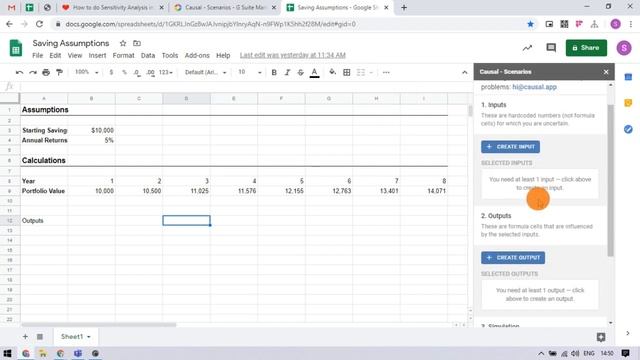Open the font family dropdown
This screenshot has height=360, width=640.
(x=205, y=72)
